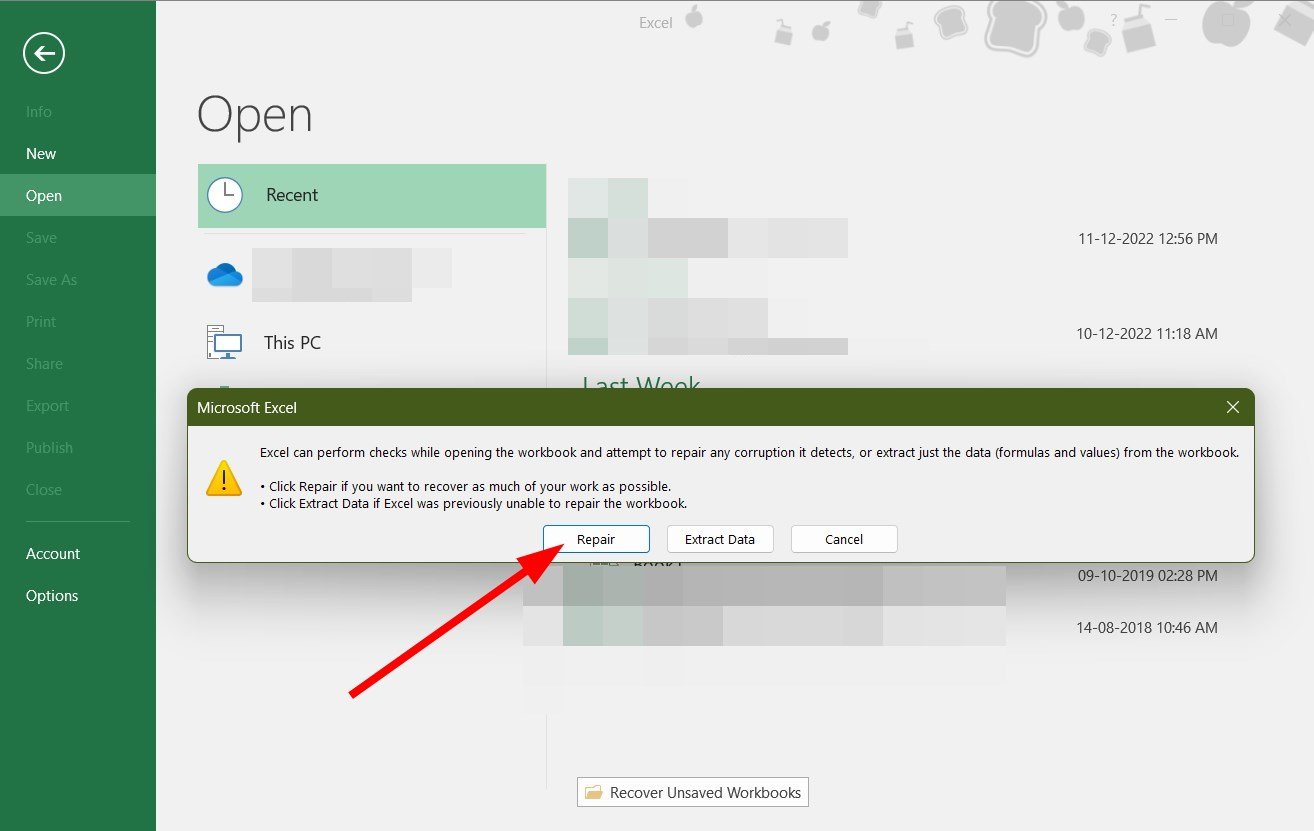This screenshot has height=831, width=1314.
Task: Close the Microsoft Excel dialog
Action: pyautogui.click(x=1233, y=407)
